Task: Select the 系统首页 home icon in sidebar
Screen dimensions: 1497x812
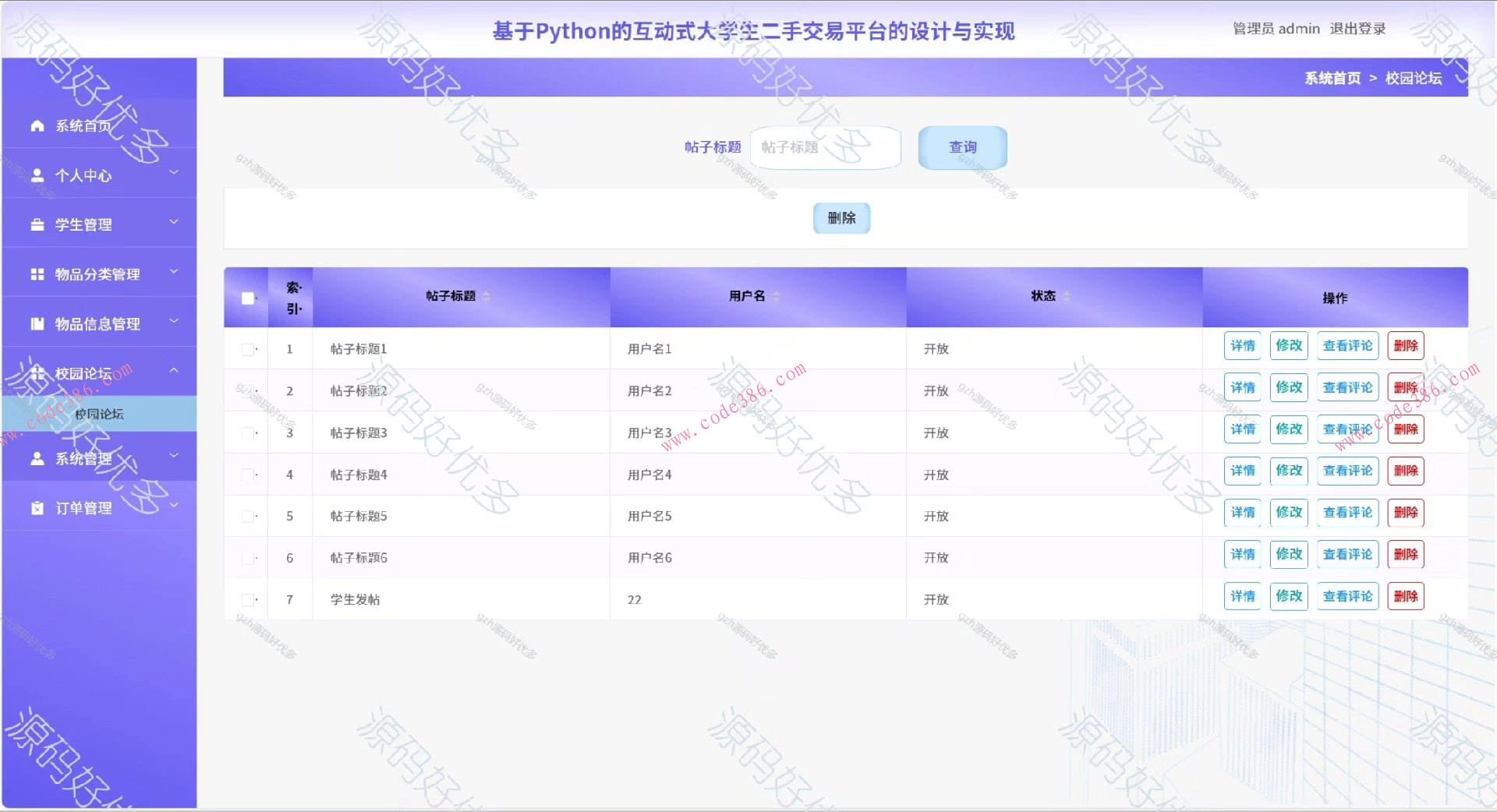Action: pos(36,125)
